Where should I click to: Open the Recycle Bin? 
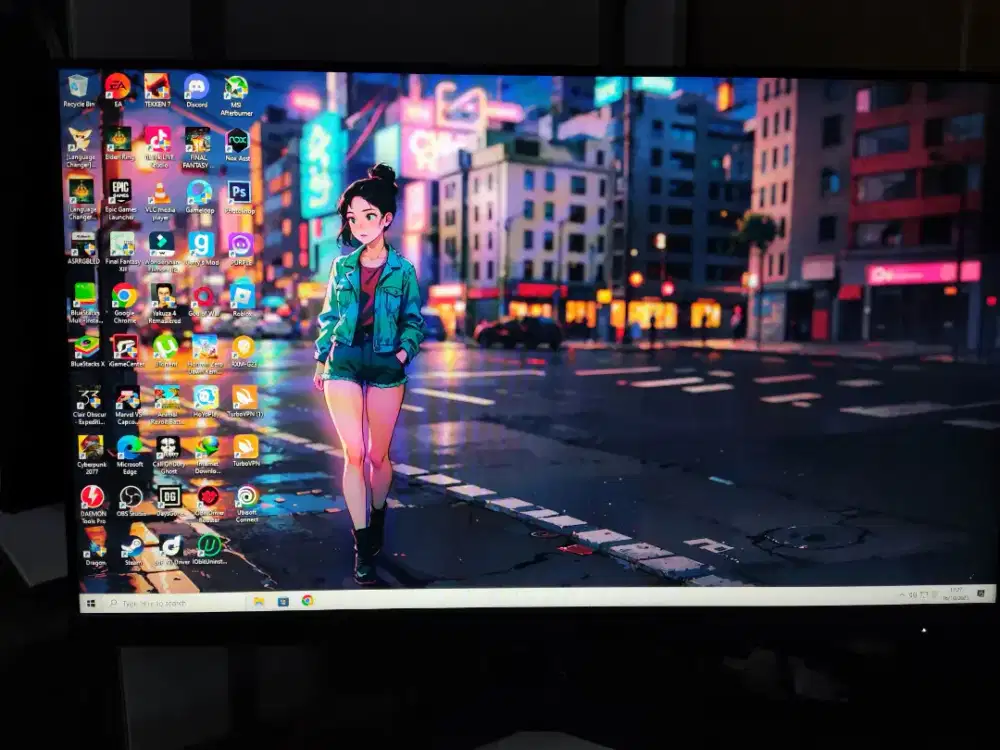(78, 87)
